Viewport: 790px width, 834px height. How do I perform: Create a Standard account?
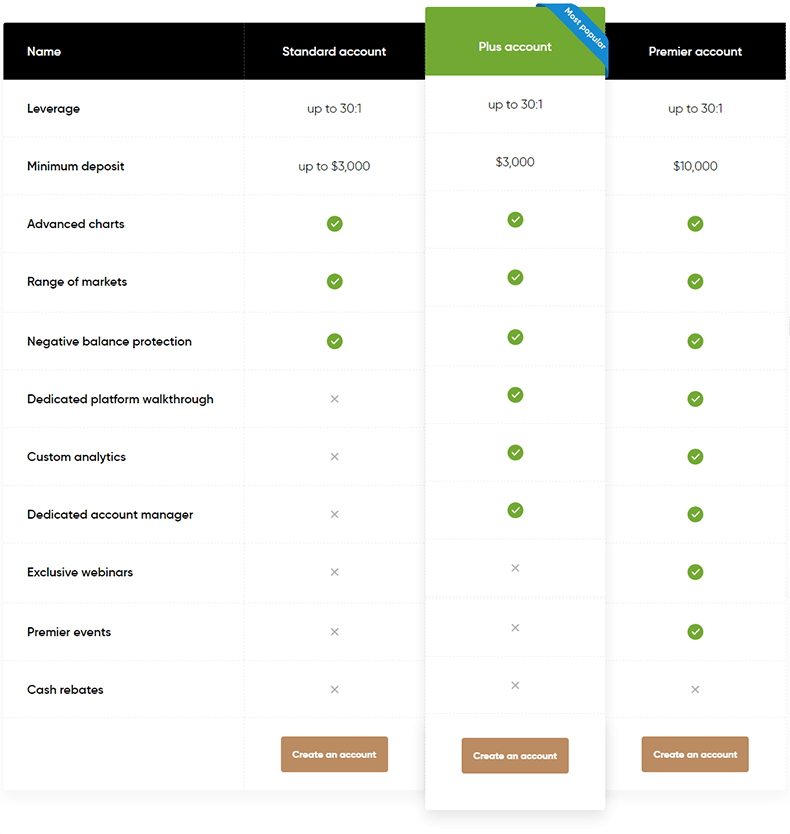click(x=335, y=754)
